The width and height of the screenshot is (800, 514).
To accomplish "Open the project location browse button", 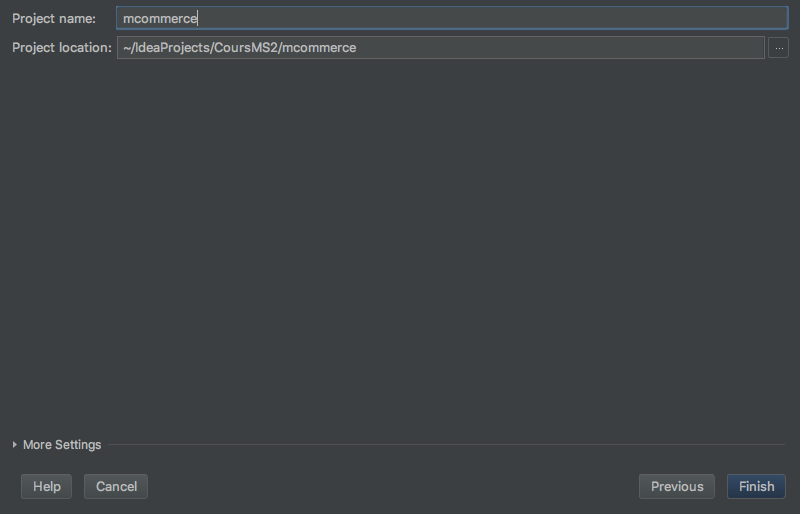I will tap(778, 47).
